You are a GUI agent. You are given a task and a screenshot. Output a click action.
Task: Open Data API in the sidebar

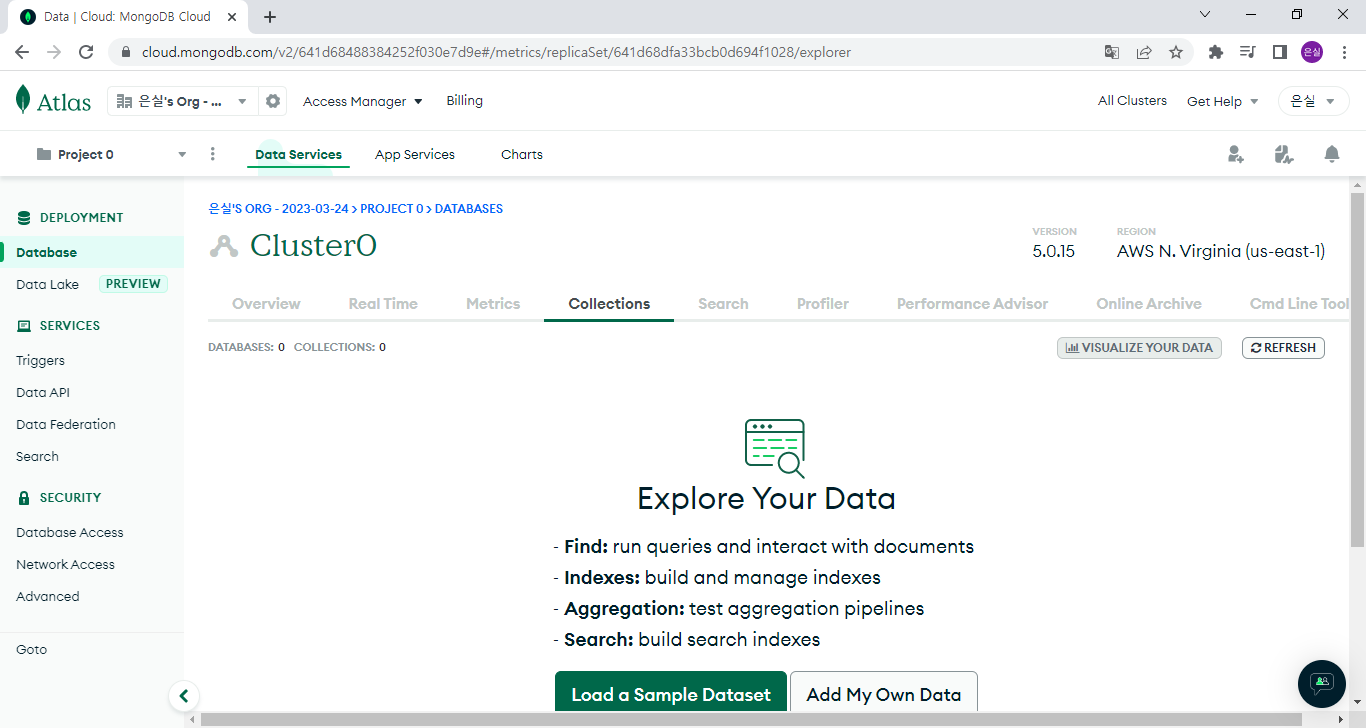click(43, 392)
